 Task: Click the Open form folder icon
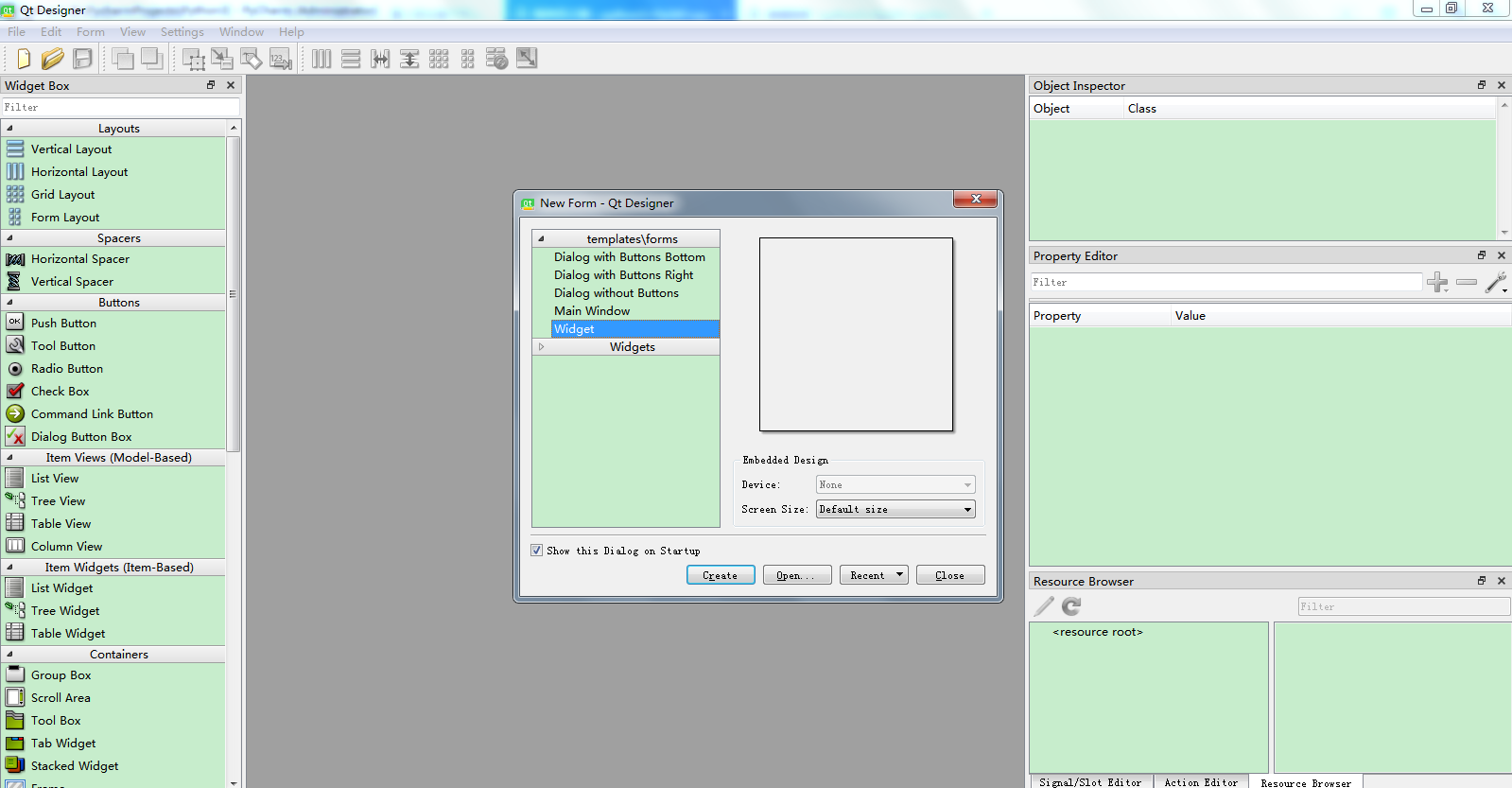pos(53,59)
